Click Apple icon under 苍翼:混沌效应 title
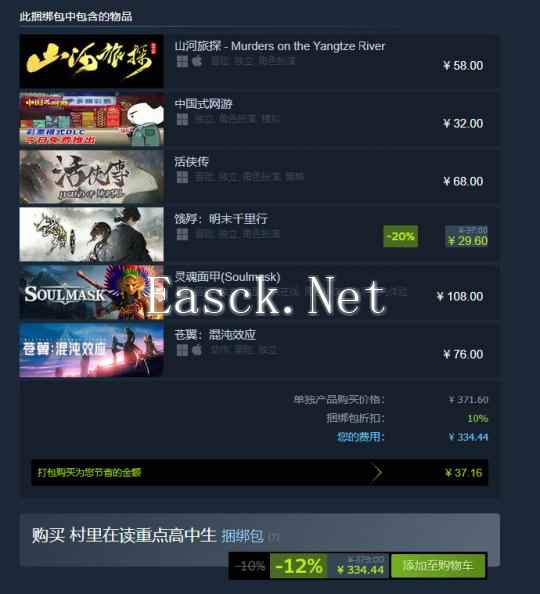The height and width of the screenshot is (594, 540). 197,350
